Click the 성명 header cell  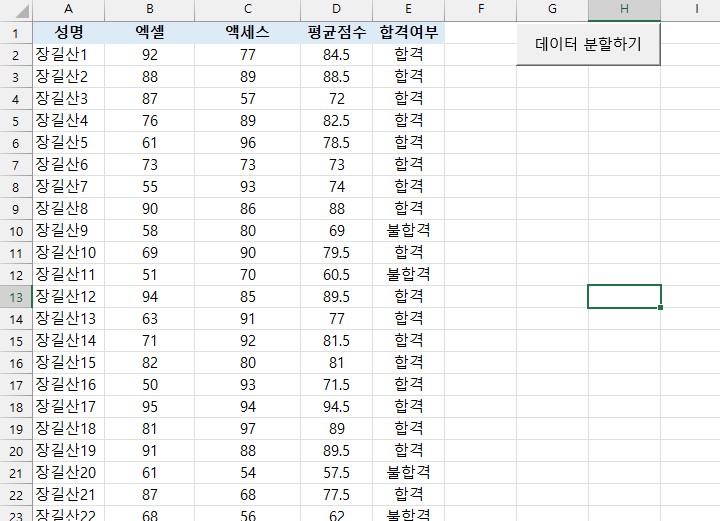(x=68, y=33)
